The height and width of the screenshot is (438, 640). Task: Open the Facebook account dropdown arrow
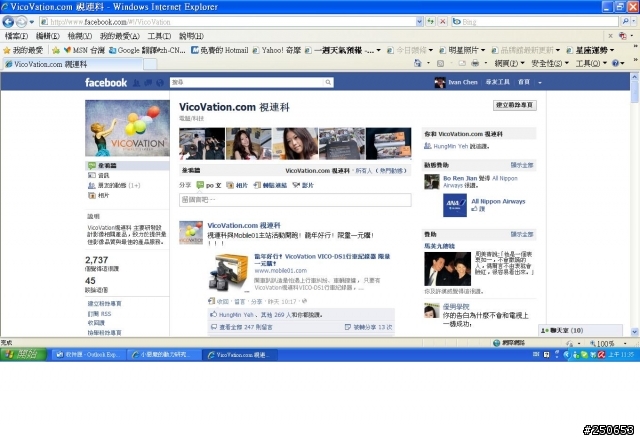(540, 82)
